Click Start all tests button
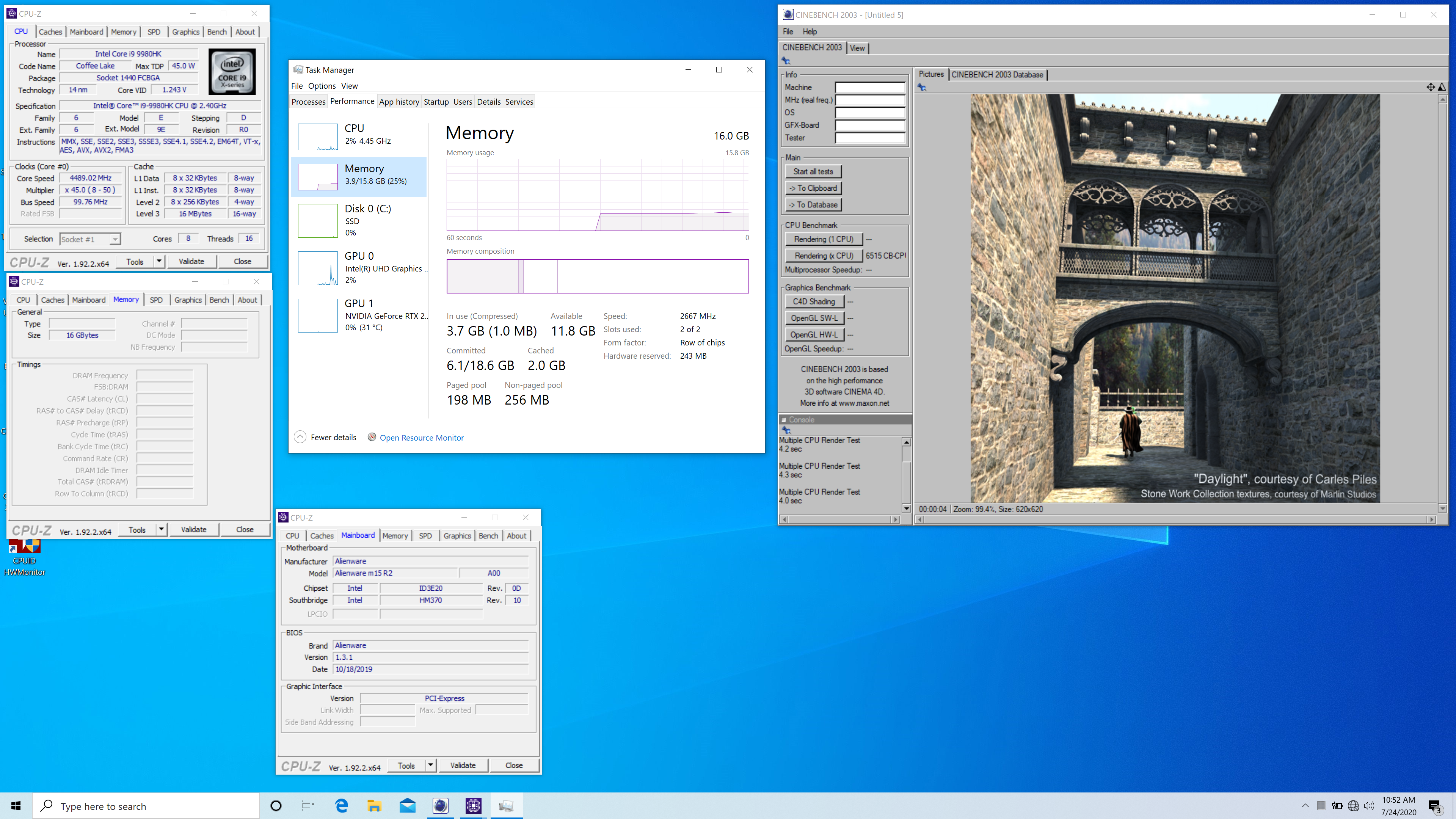 (x=813, y=171)
